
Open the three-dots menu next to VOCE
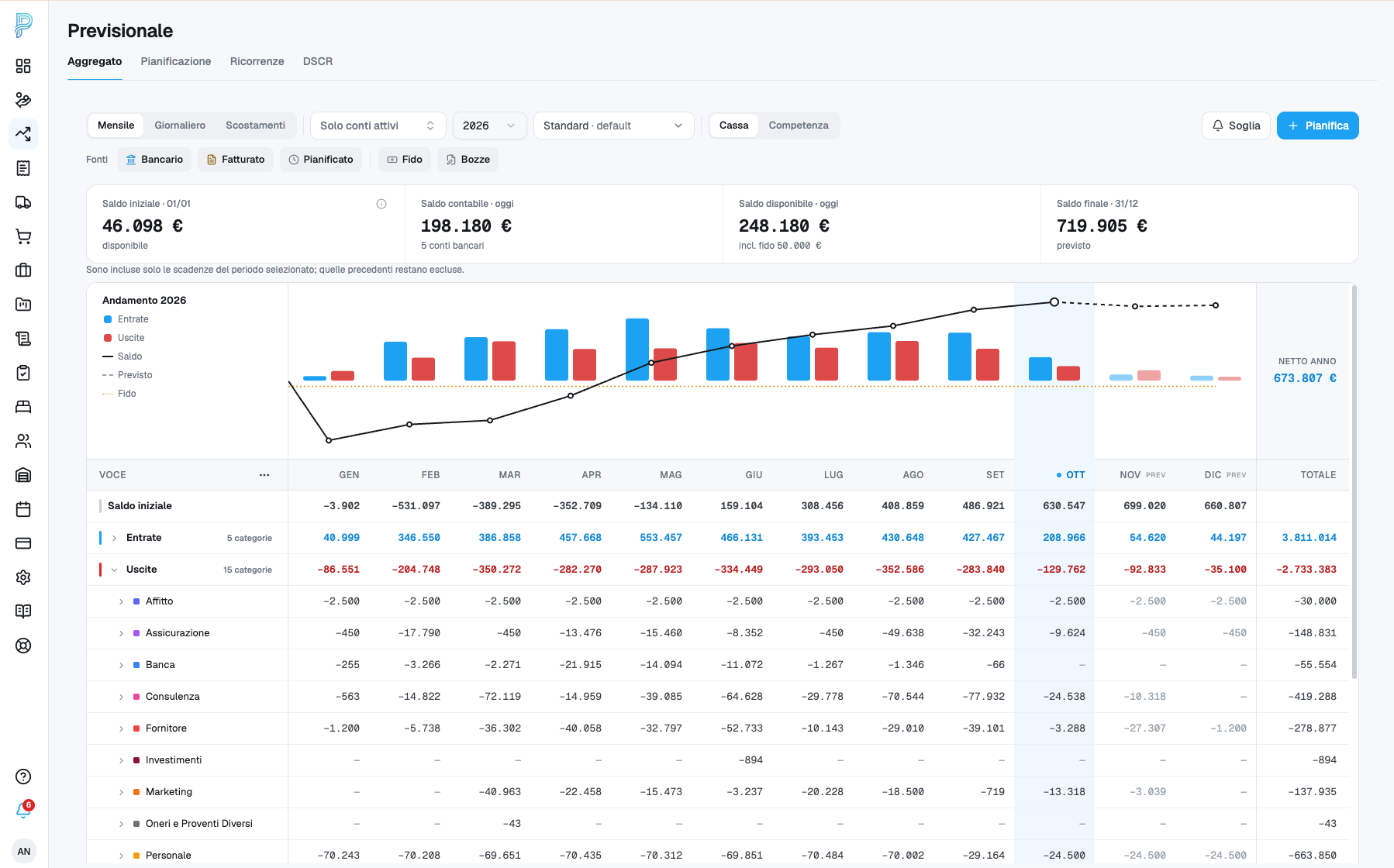tap(264, 475)
